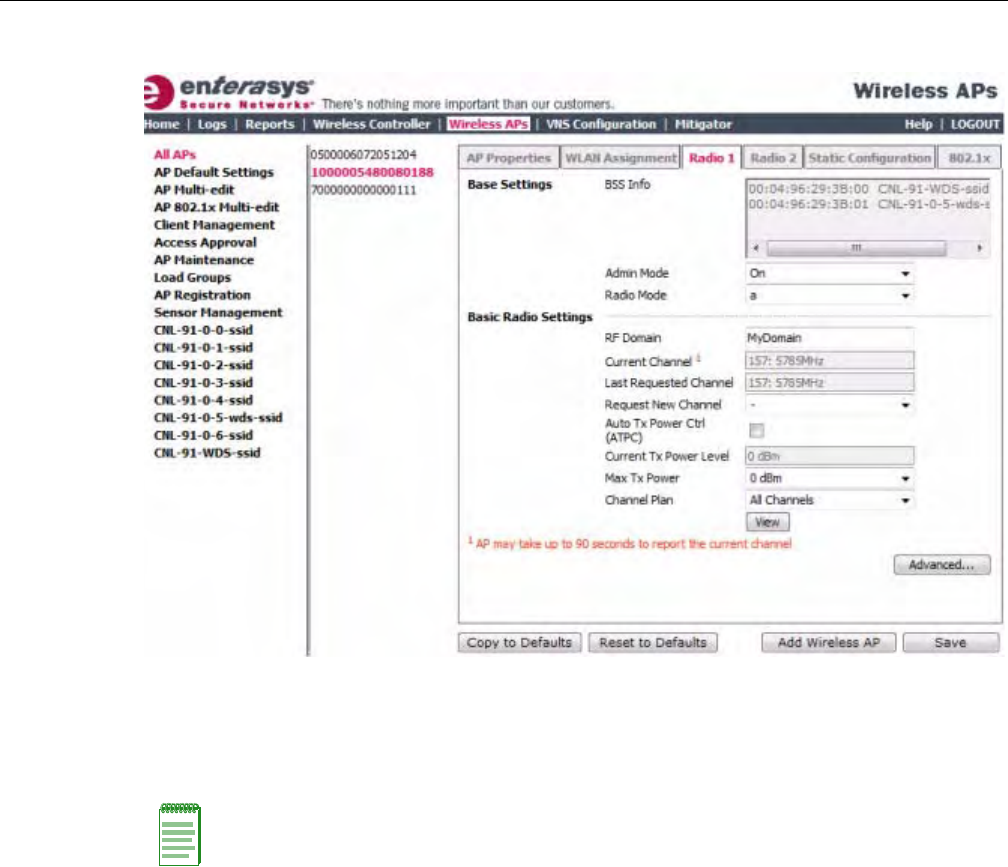Open VNS Configuration menu item
The height and width of the screenshot is (867, 1008).
[601, 124]
